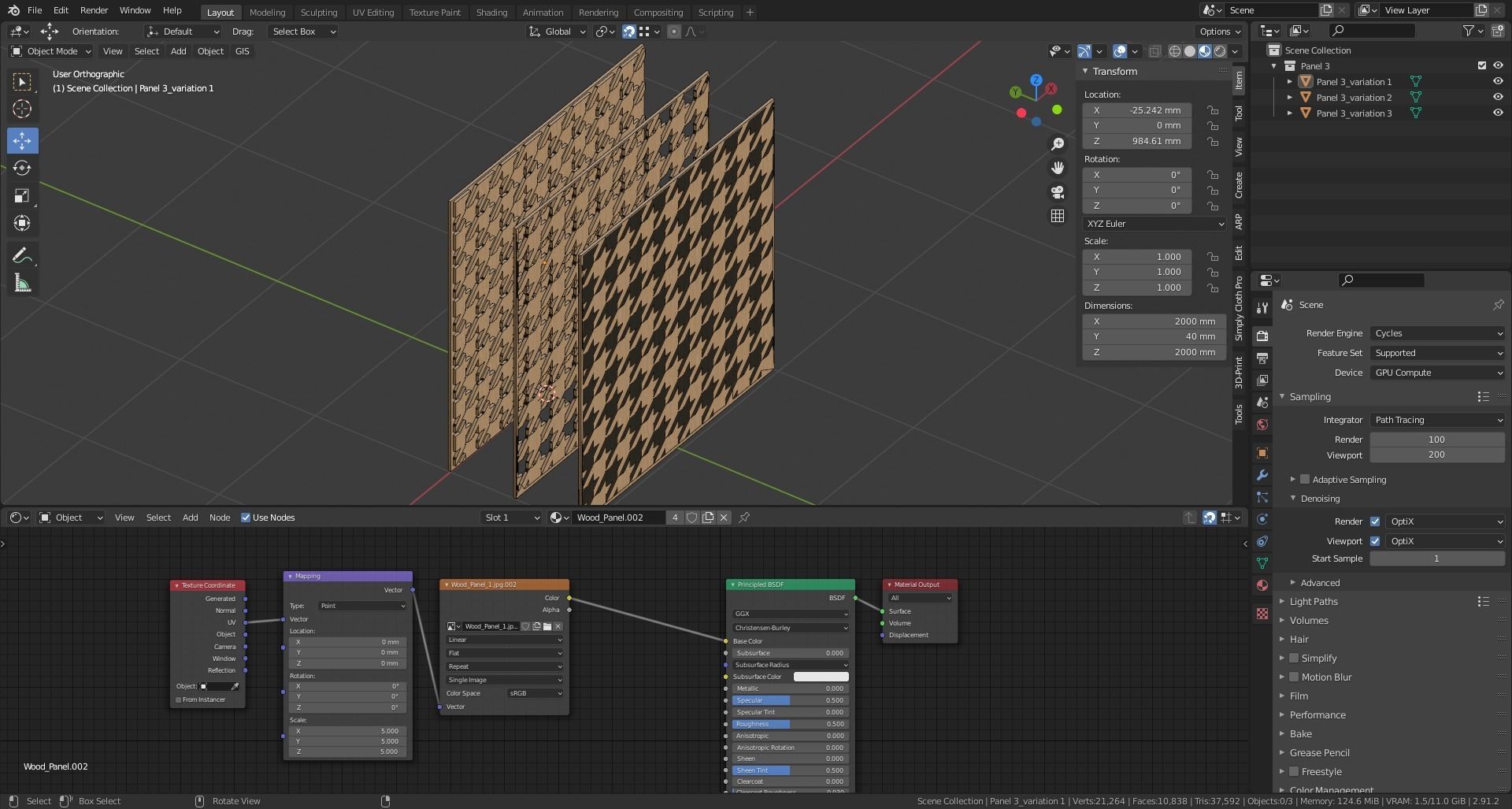Screen dimensions: 1512x809
Task: Open Output properties tab icon
Action: (1262, 358)
